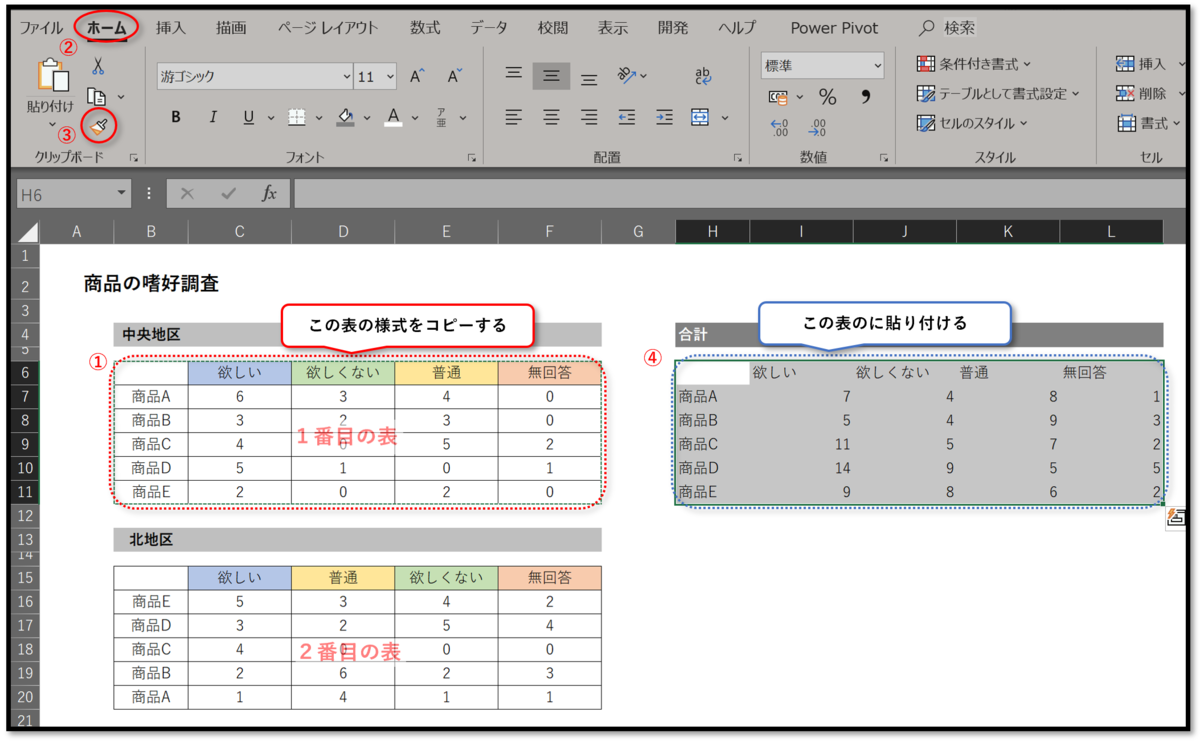Screen dimensions: 1200x742
Task: Toggle Bold formatting
Action: [x=176, y=116]
